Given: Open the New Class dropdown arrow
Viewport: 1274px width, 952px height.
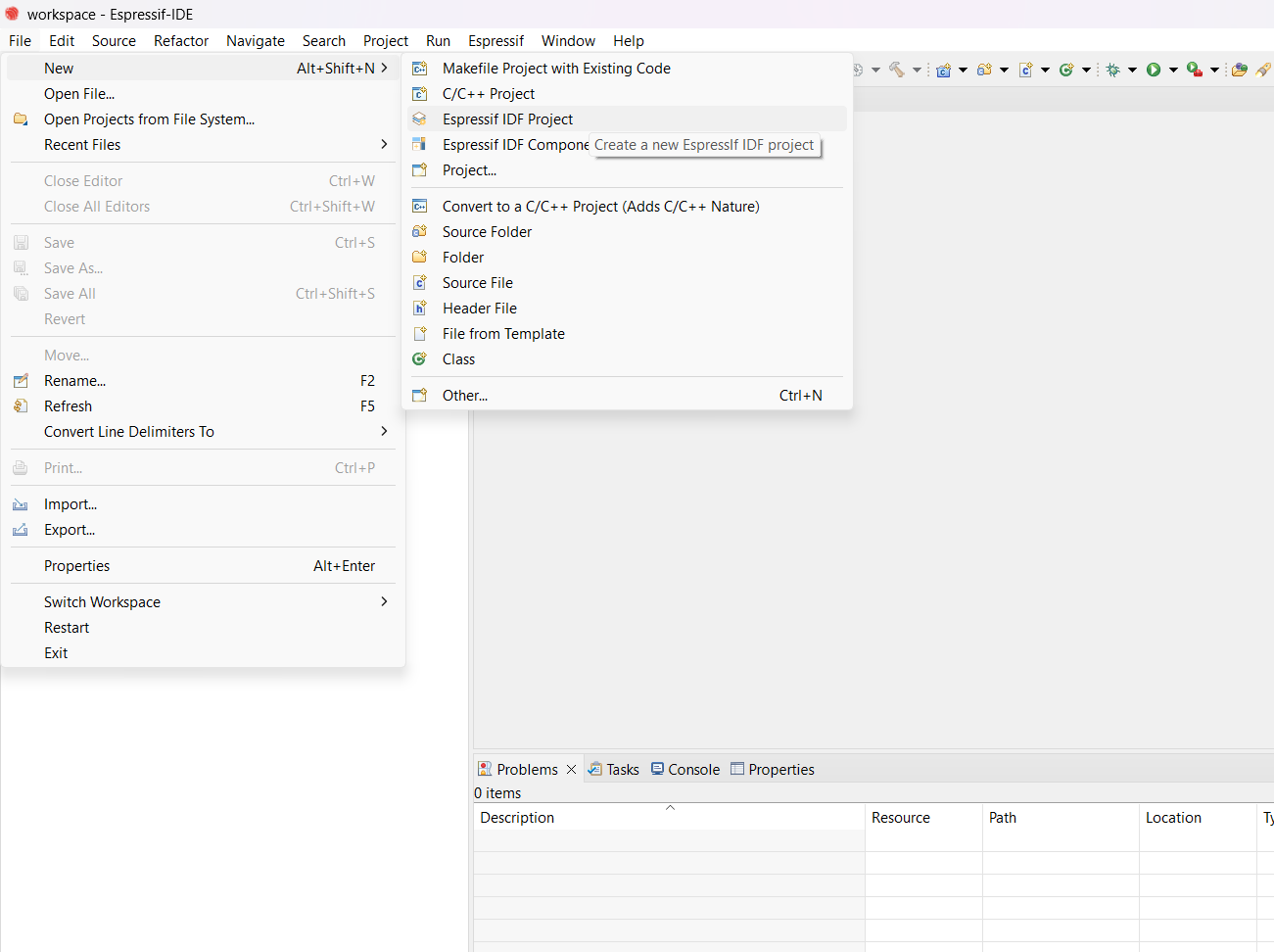Looking at the screenshot, I should [x=1086, y=70].
